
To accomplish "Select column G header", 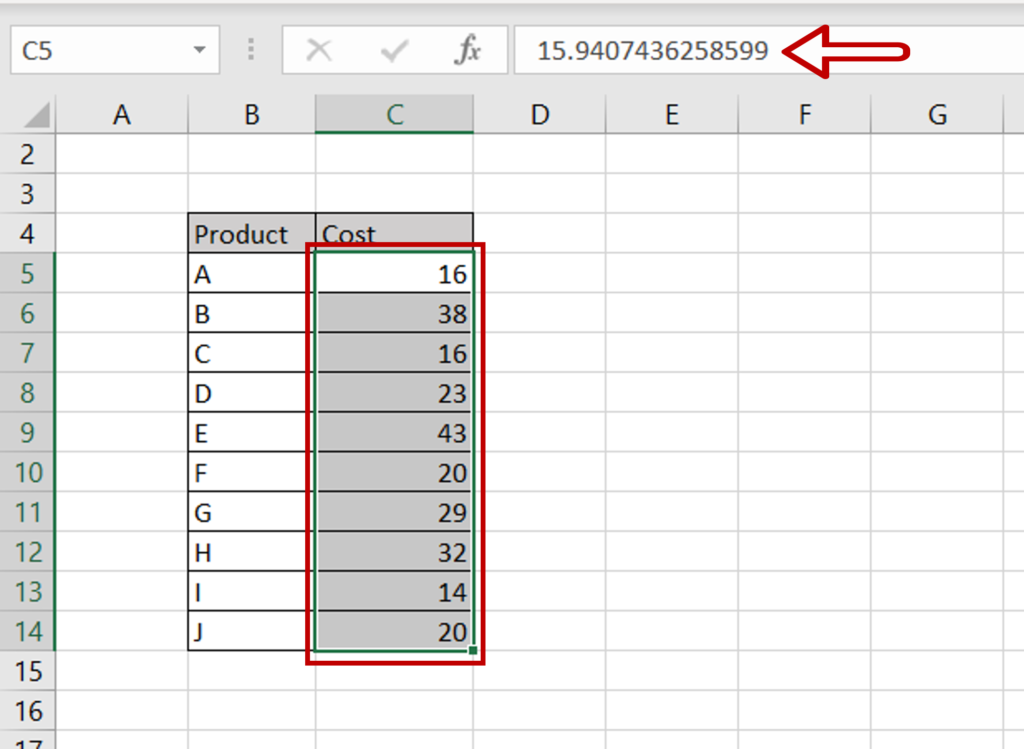I will (x=937, y=114).
